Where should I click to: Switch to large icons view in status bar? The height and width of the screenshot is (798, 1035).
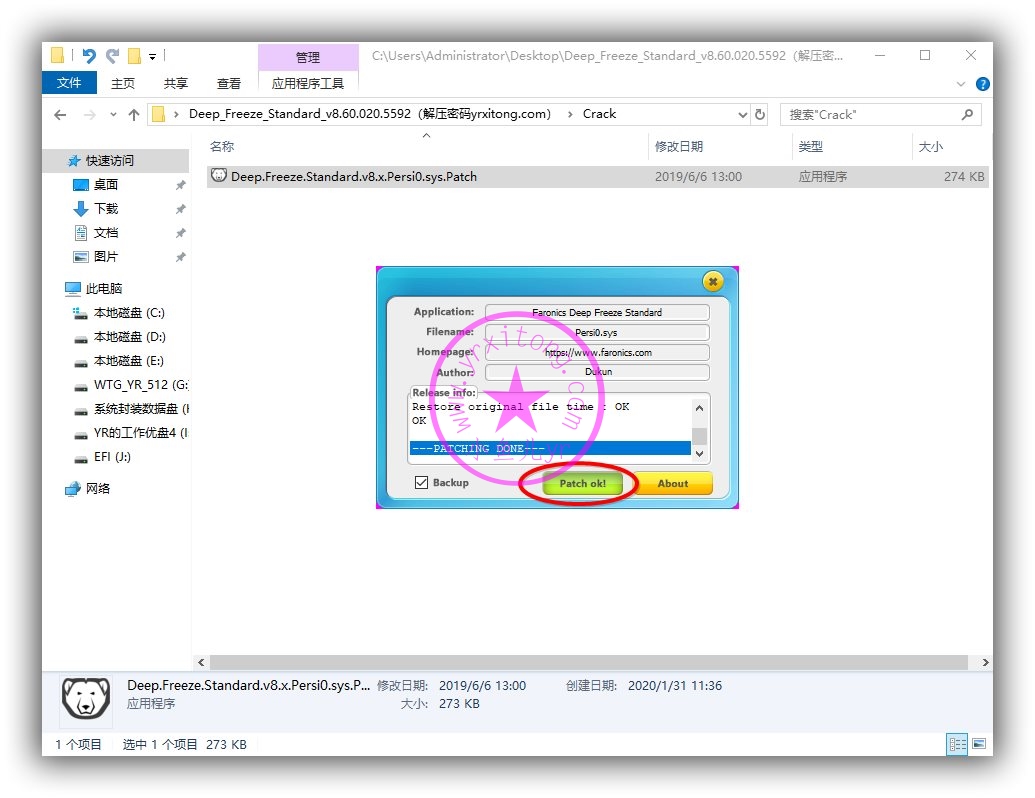[x=980, y=744]
